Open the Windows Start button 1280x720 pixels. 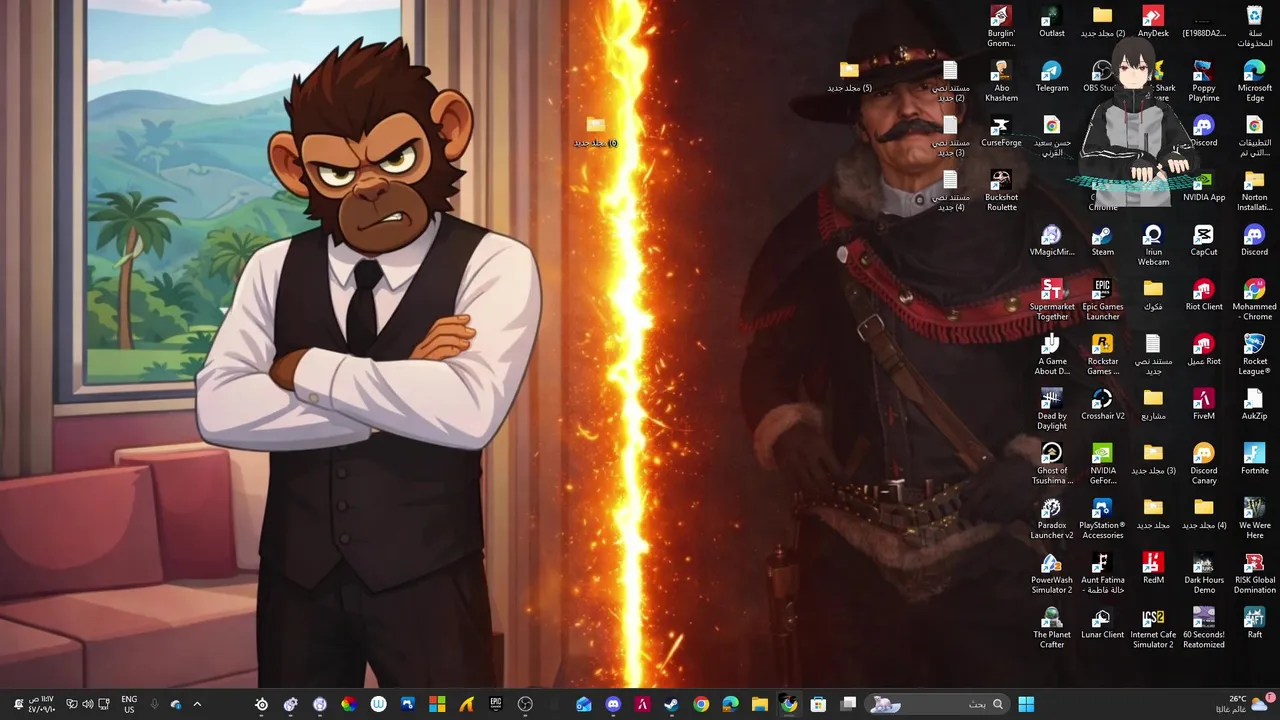(x=1026, y=704)
